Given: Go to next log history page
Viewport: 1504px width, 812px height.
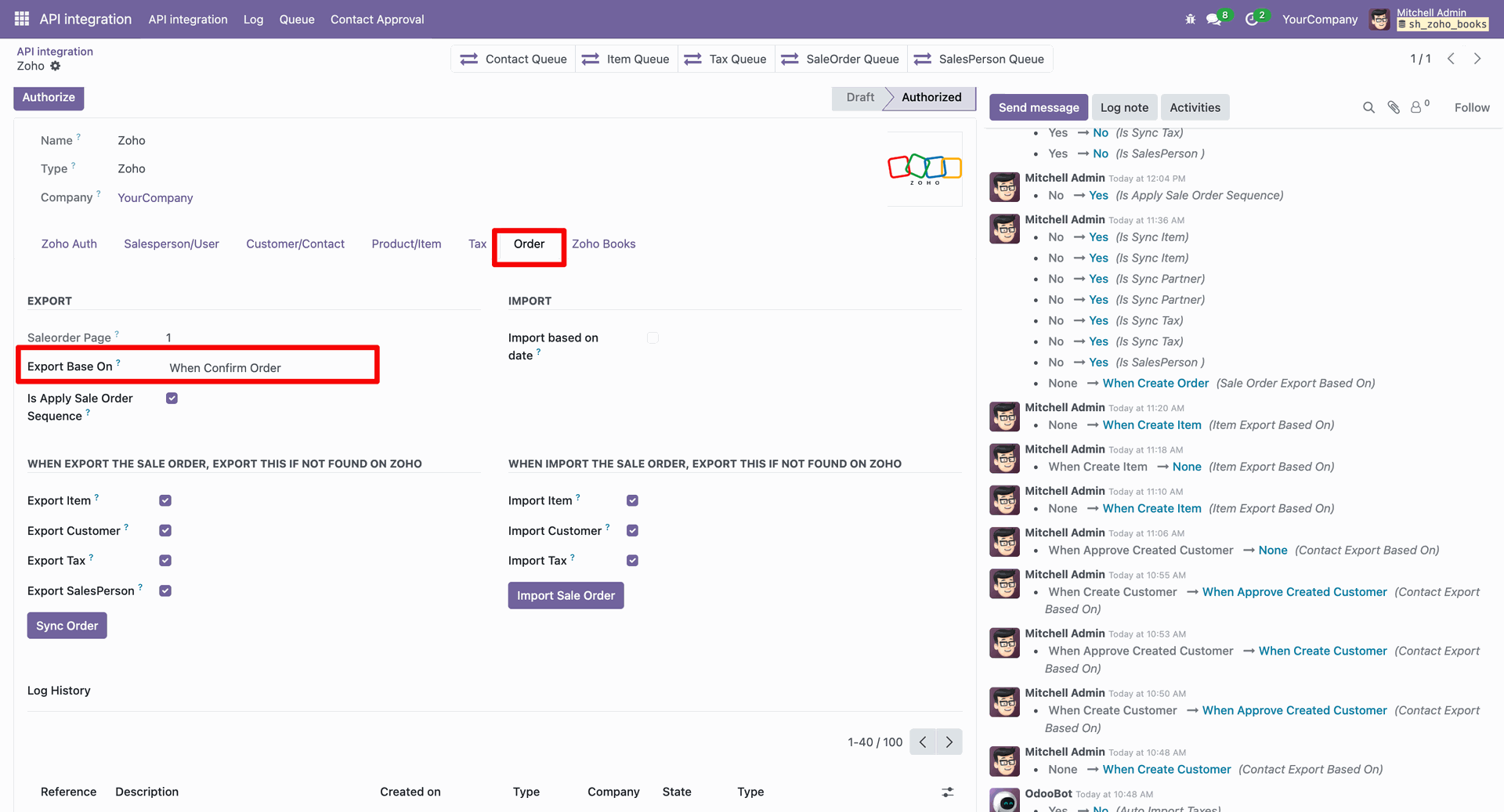Looking at the screenshot, I should (x=949, y=742).
